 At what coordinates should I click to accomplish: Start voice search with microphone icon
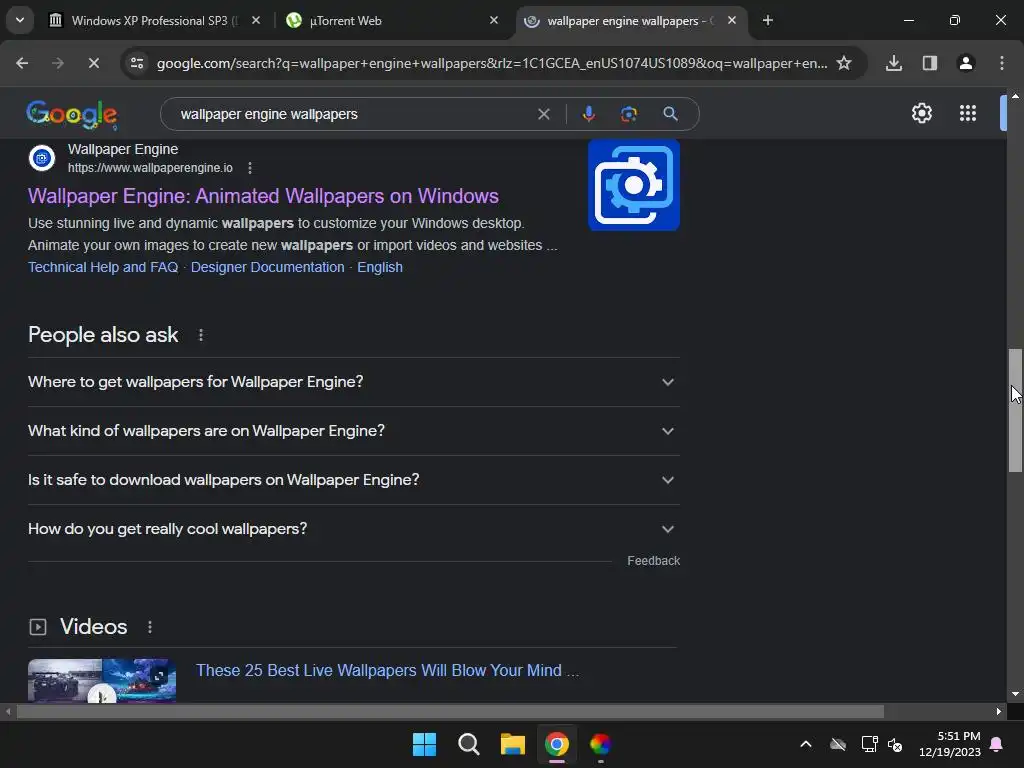(x=588, y=114)
